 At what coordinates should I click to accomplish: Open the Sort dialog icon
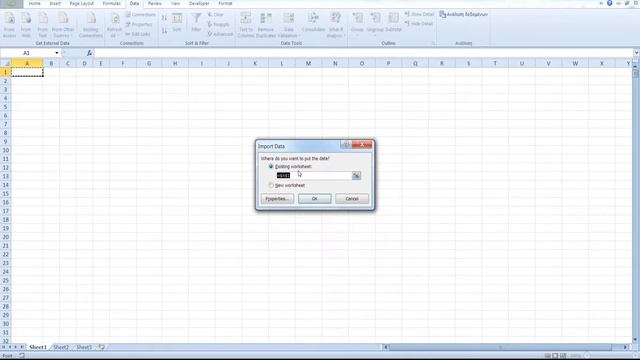pos(177,22)
